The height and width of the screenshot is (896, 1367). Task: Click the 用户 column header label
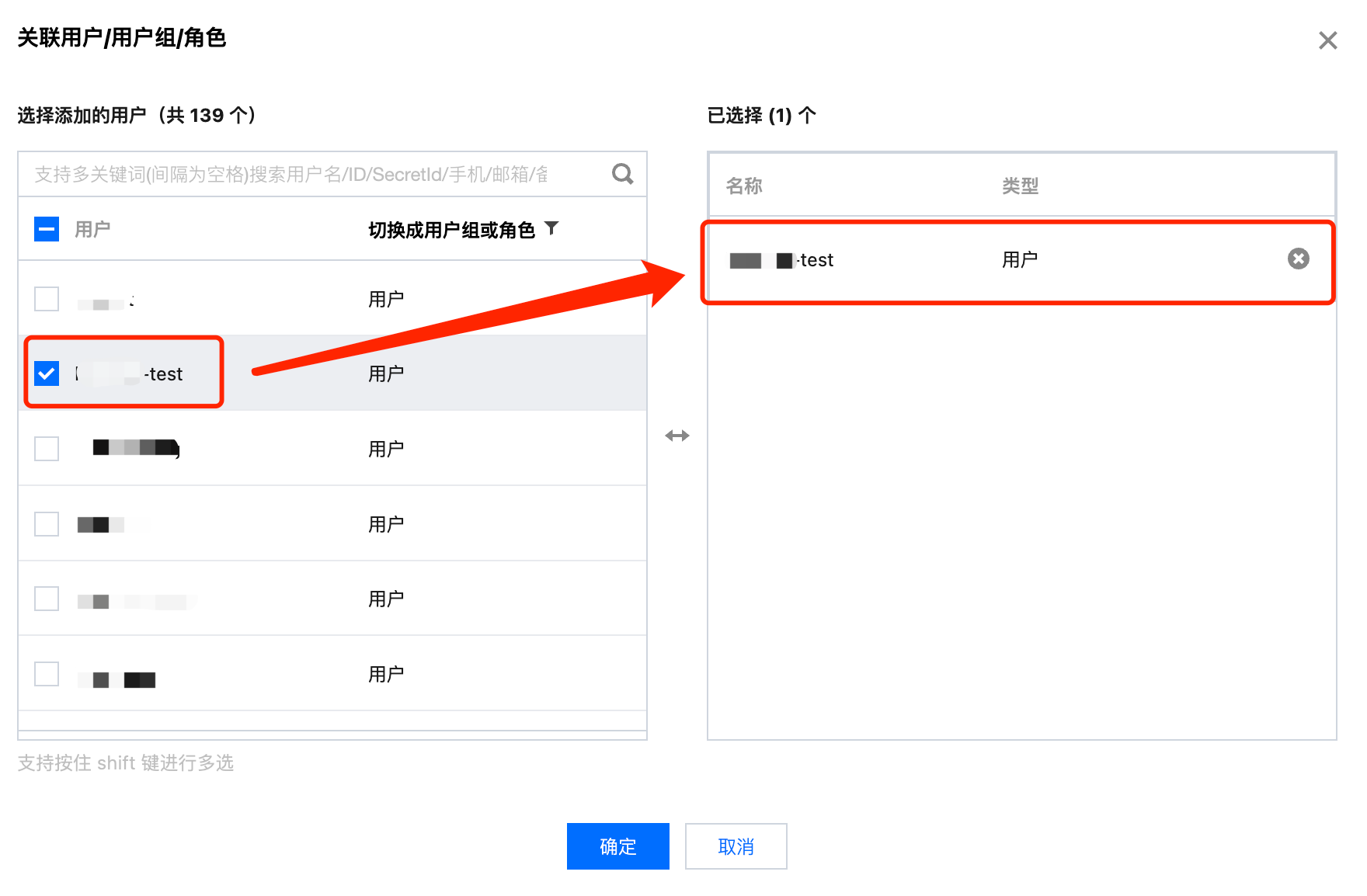[x=92, y=230]
